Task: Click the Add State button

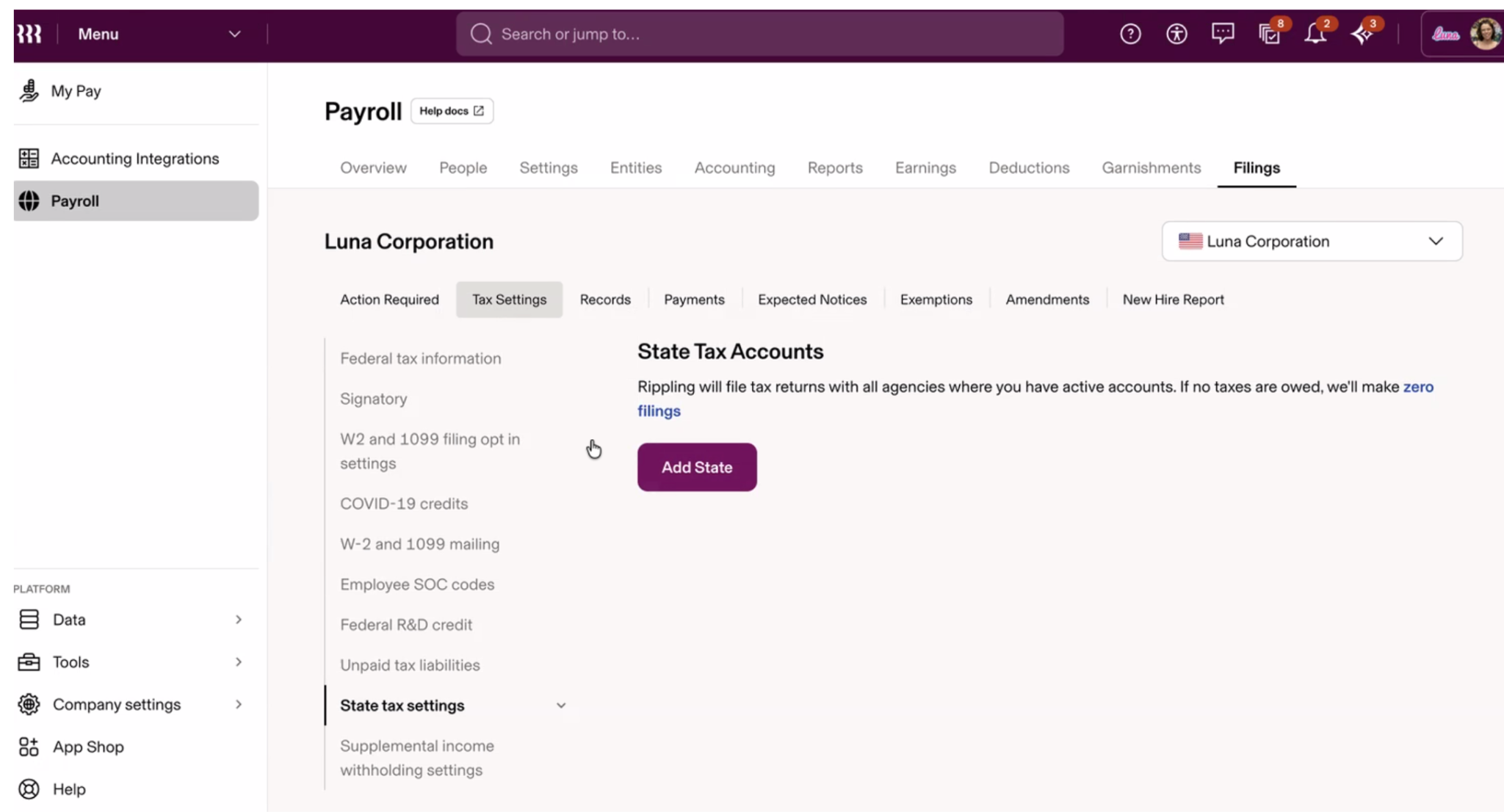Action: pos(697,467)
